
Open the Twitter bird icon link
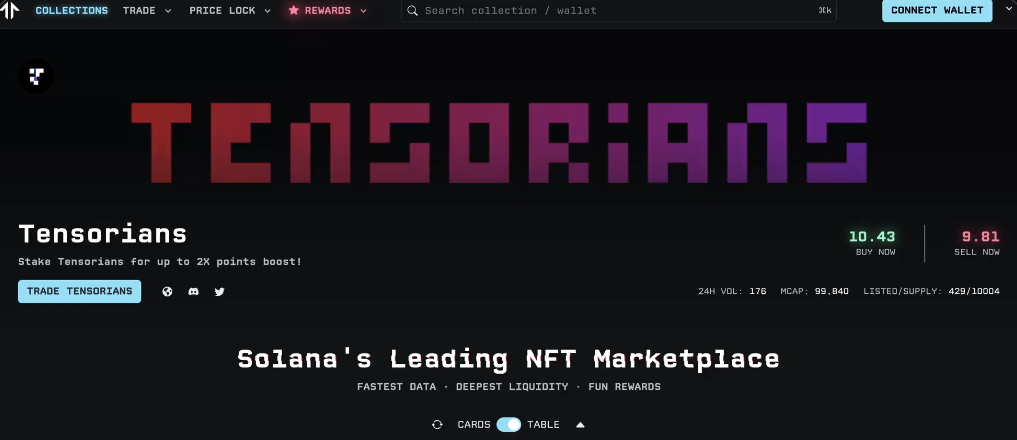click(219, 291)
